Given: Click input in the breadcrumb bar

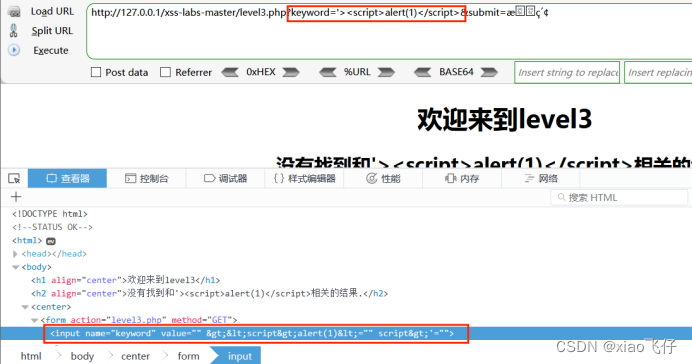Looking at the screenshot, I should (240, 356).
